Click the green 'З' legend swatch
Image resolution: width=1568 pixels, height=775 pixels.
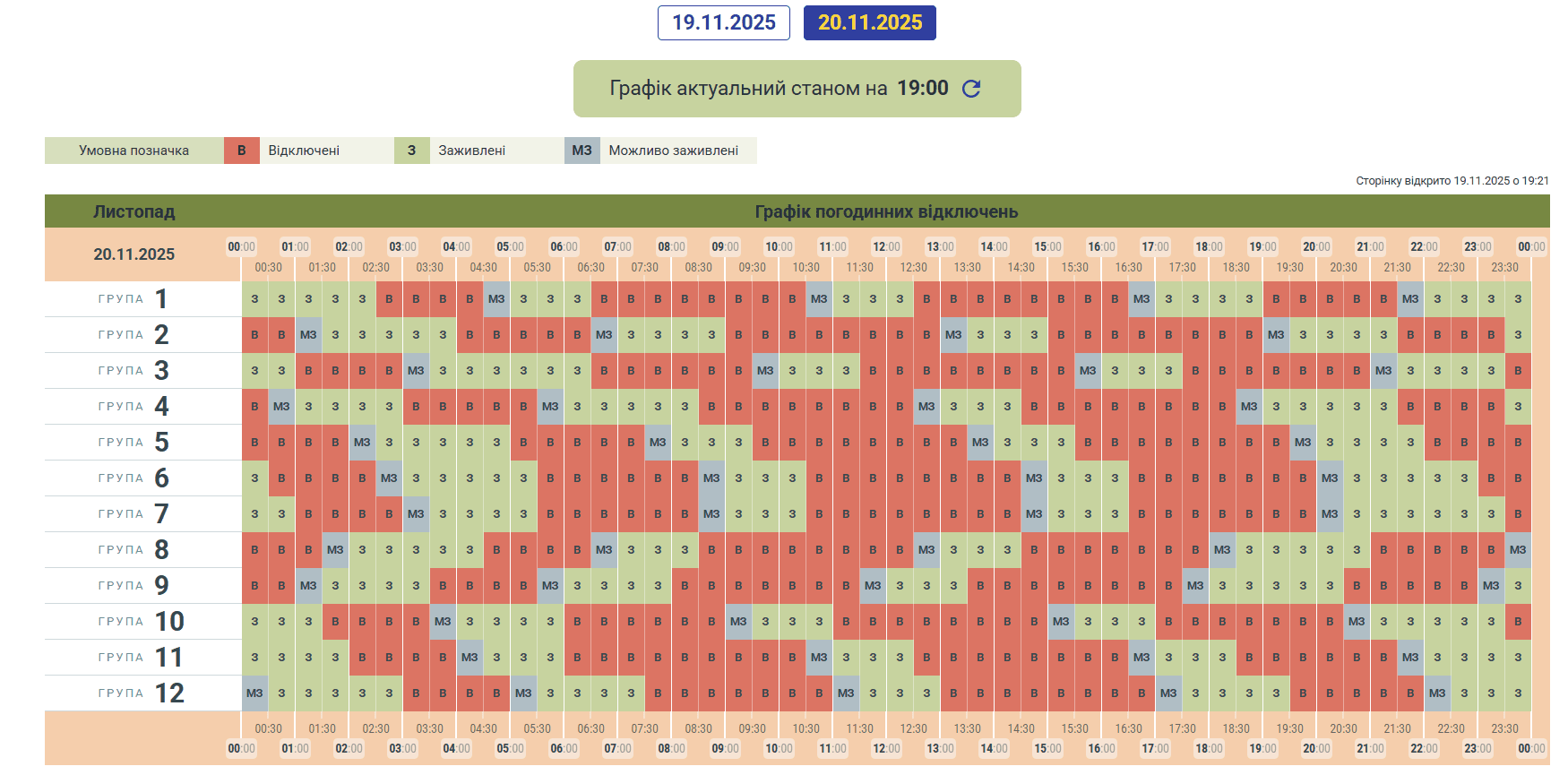pos(411,151)
